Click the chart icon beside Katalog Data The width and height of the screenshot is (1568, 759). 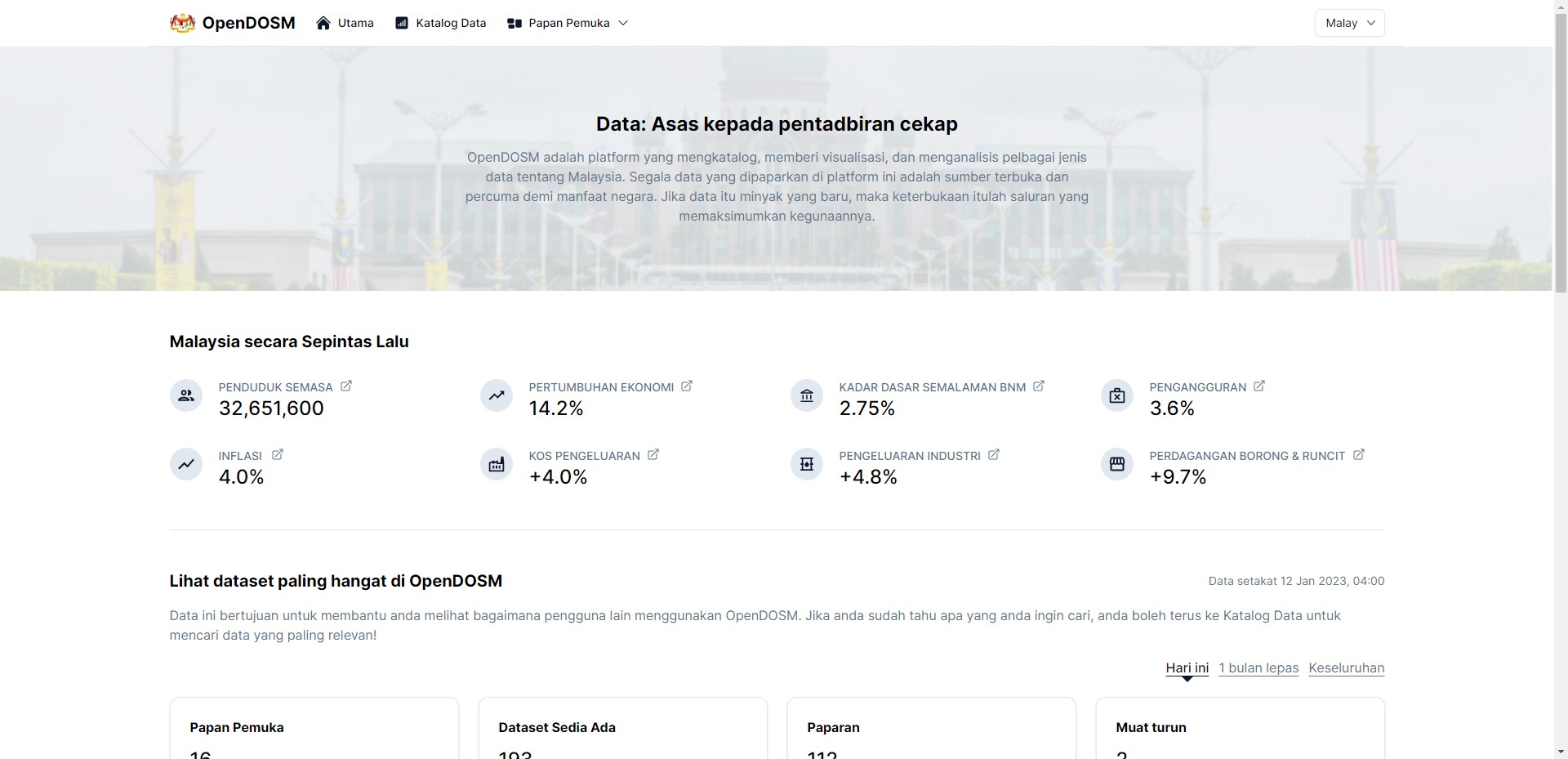(x=402, y=23)
